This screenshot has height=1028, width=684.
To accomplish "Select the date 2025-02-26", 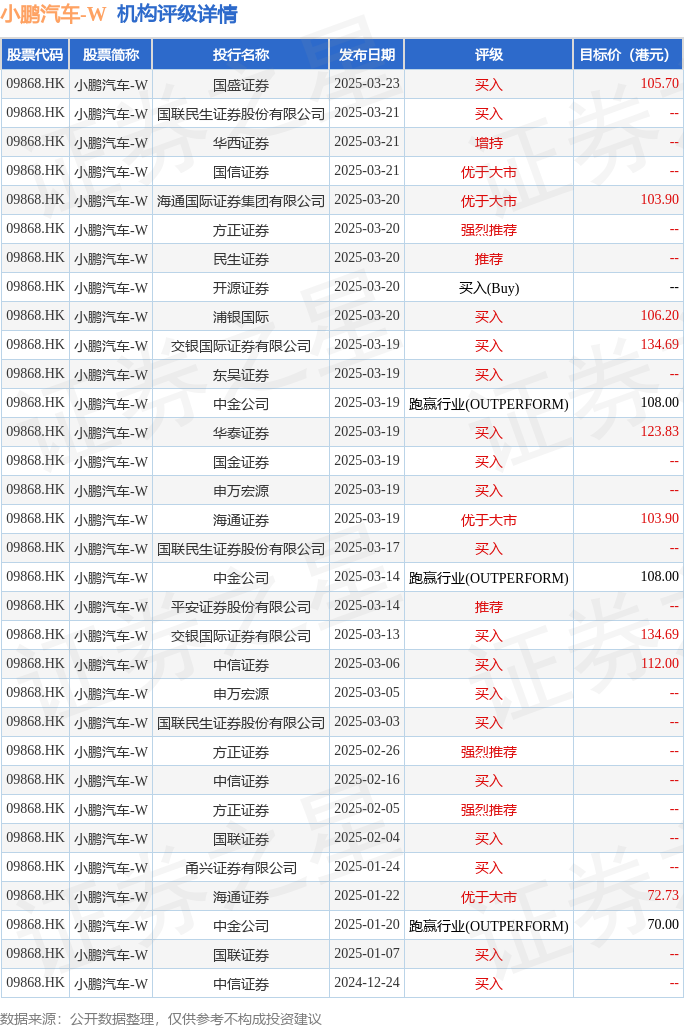I will click(x=367, y=750).
